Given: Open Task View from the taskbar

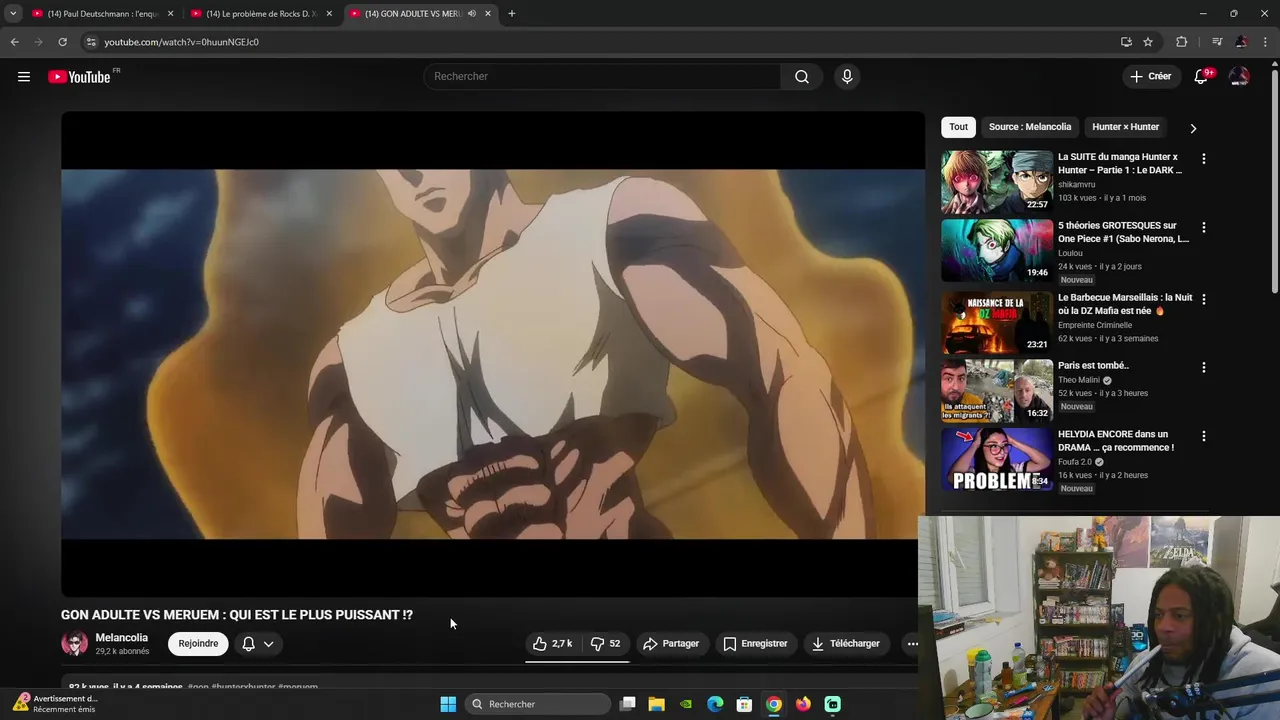Looking at the screenshot, I should click(628, 704).
